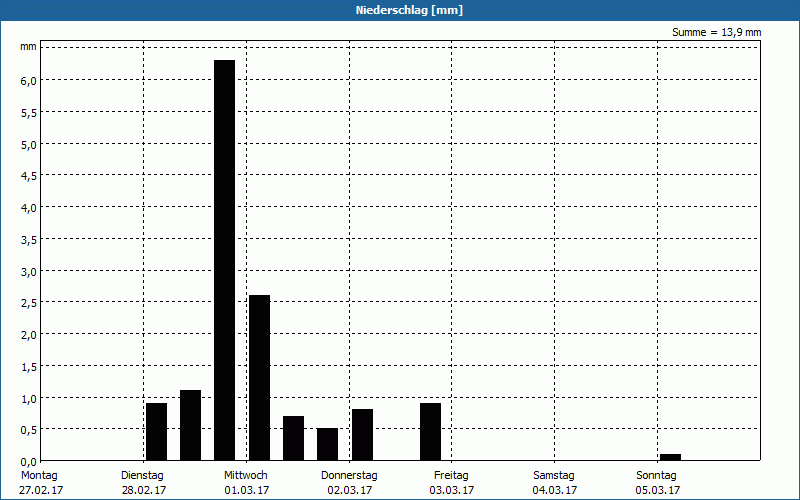Viewport: 800px width, 500px height.
Task: Click the Montag day label
Action: coord(39,476)
